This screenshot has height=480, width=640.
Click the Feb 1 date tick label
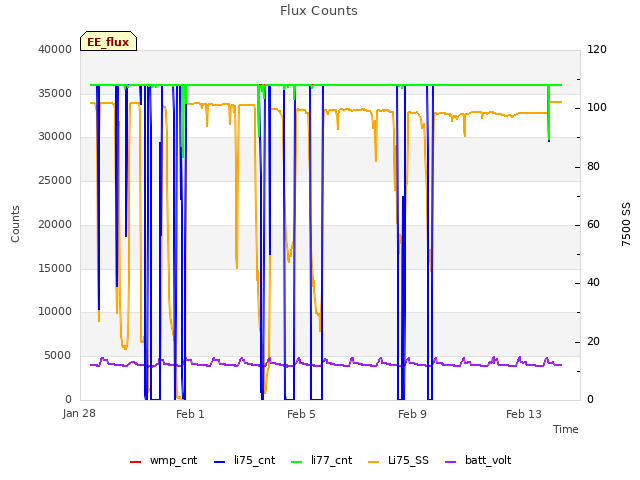pos(190,414)
